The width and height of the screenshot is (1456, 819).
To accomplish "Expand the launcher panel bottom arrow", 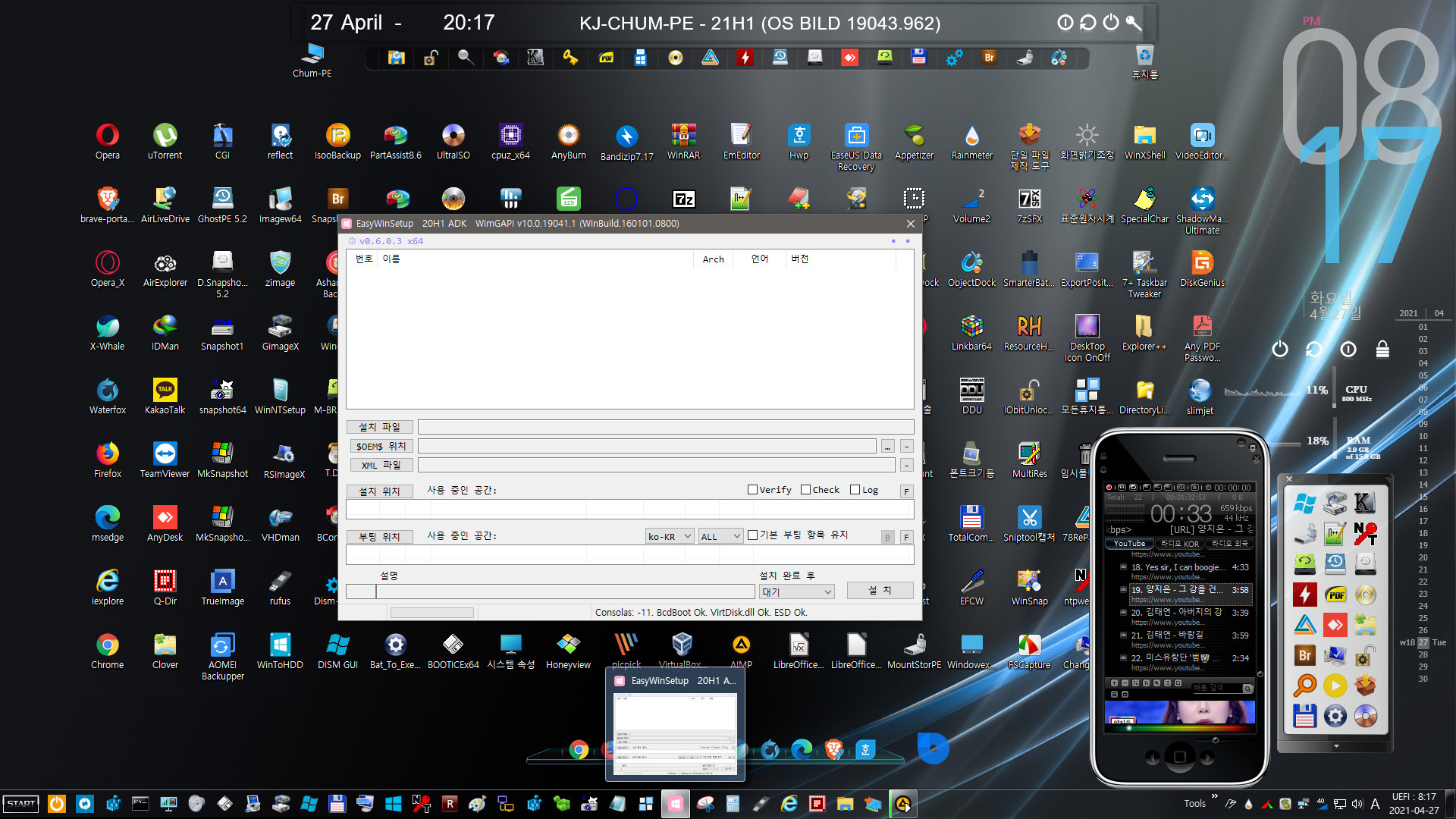I will (x=1335, y=747).
